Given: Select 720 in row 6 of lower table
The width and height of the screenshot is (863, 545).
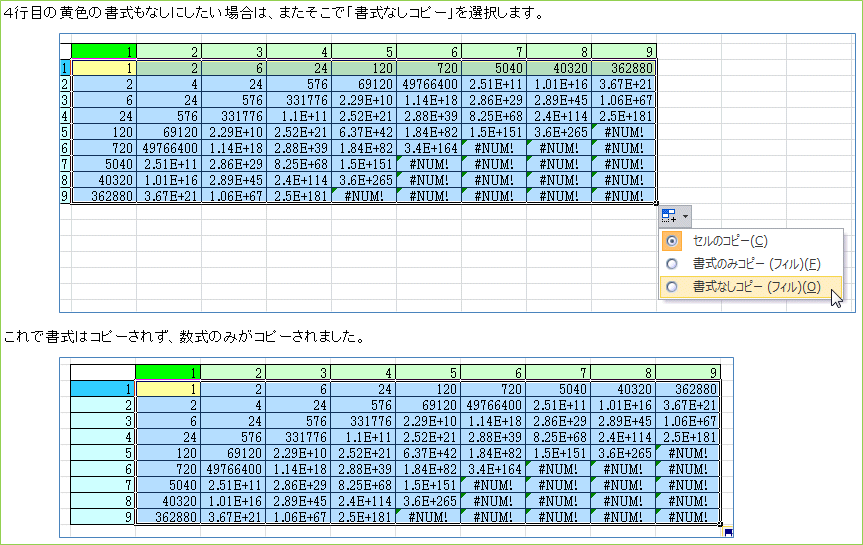Looking at the screenshot, I should [x=168, y=469].
